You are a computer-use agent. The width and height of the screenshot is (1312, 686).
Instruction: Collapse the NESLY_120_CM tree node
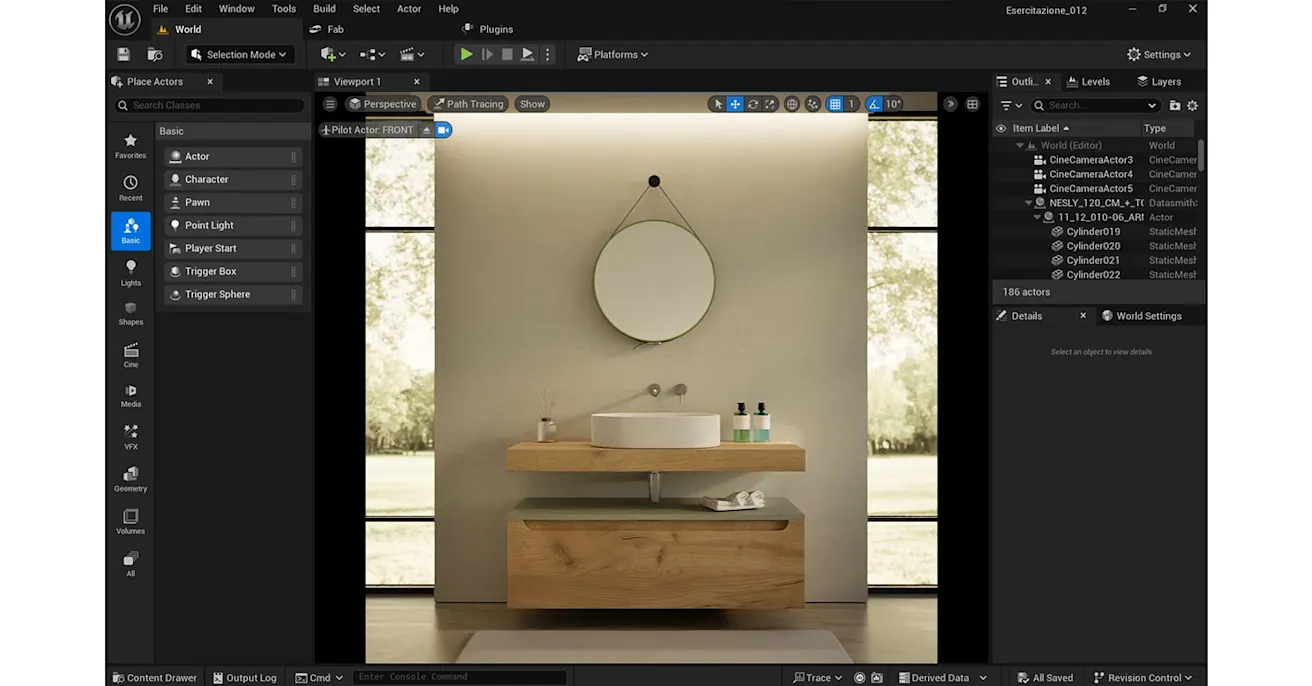(1028, 203)
